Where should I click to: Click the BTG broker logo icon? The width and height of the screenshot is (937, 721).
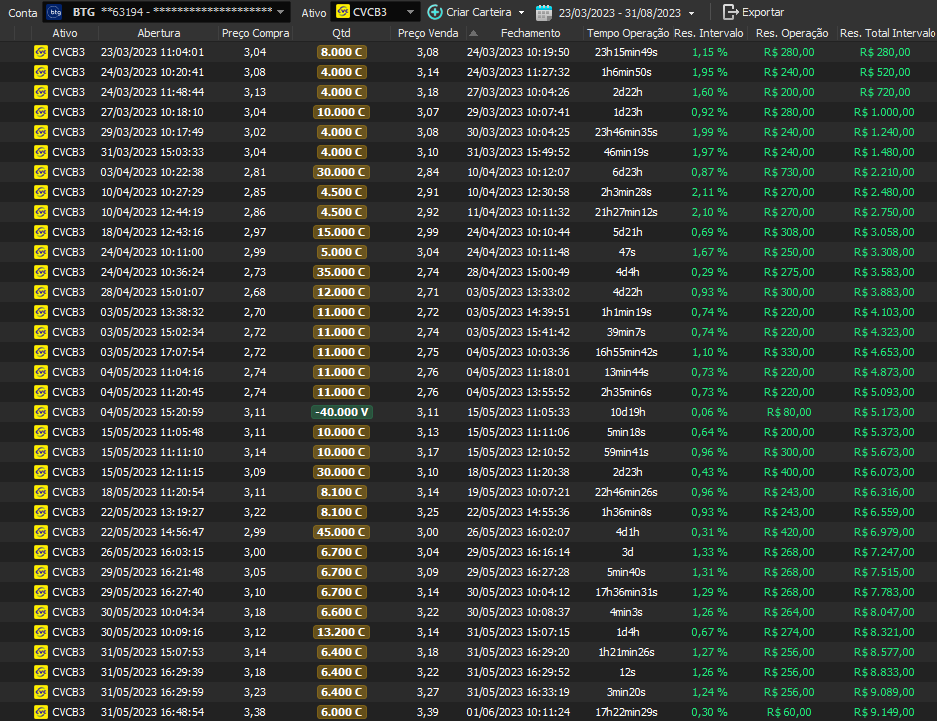point(55,12)
